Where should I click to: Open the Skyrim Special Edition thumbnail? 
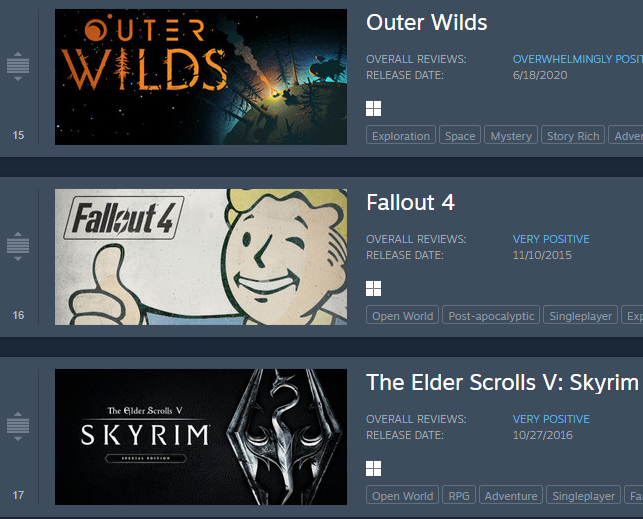pyautogui.click(x=201, y=437)
